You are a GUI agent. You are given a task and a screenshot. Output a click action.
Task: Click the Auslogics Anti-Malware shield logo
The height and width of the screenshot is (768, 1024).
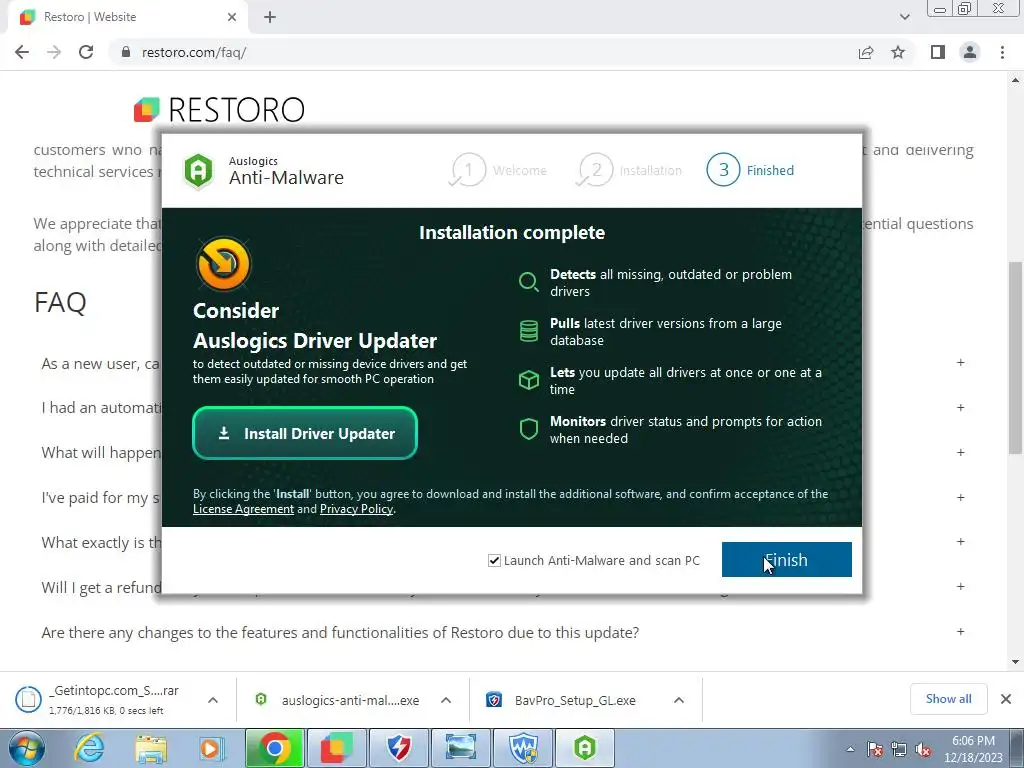(198, 170)
